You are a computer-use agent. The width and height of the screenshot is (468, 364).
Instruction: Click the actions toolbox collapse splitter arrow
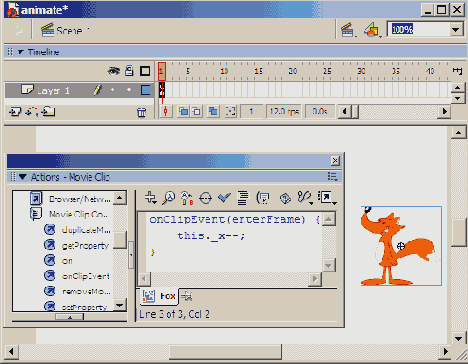[x=131, y=255]
